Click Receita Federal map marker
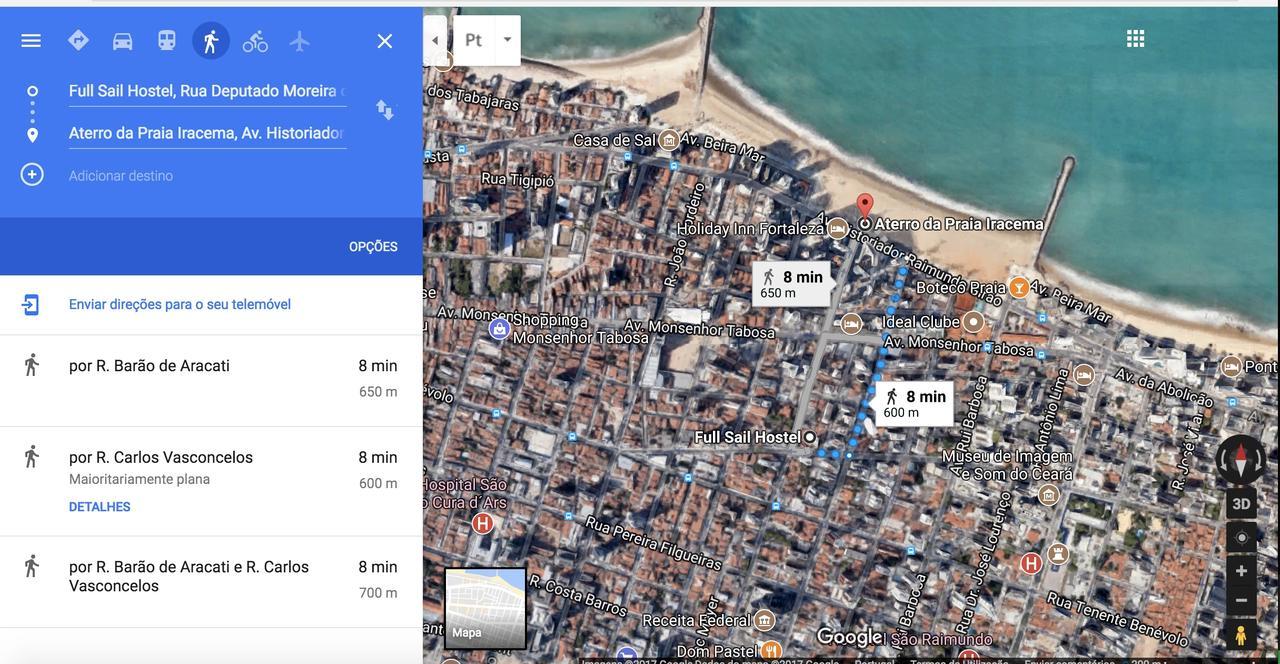This screenshot has height=664, width=1280. coord(765,620)
